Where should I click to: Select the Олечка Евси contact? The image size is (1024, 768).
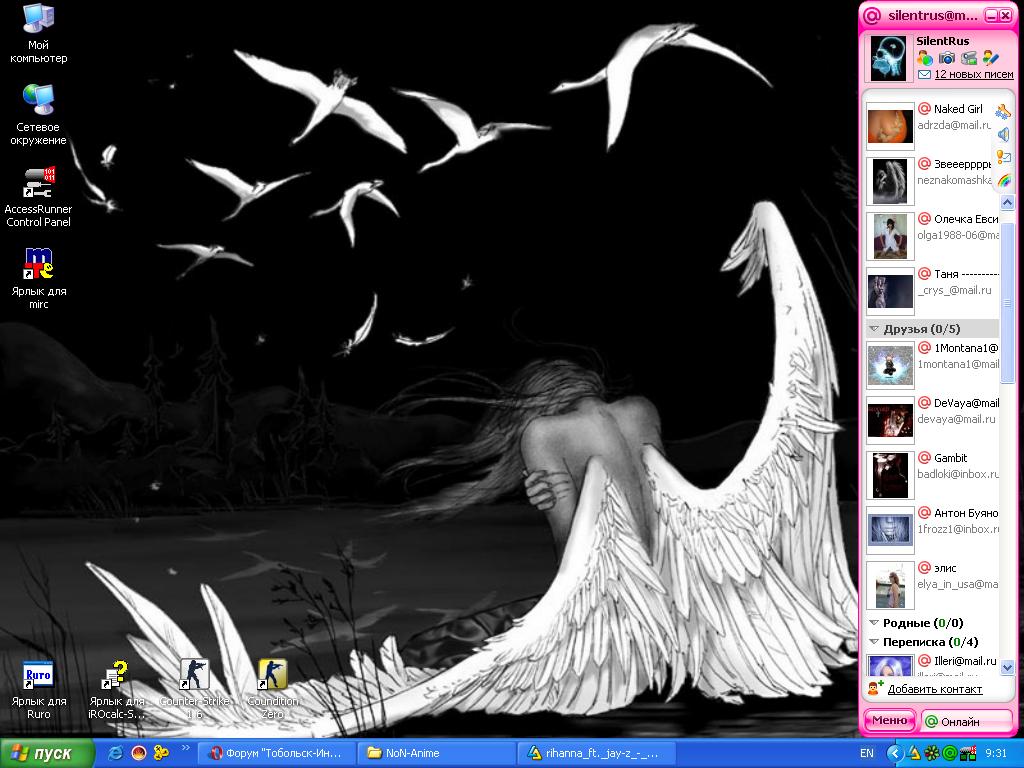click(x=931, y=234)
